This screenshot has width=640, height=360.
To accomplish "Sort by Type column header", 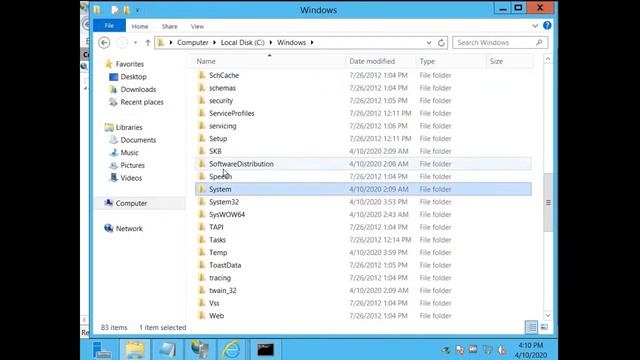I will 451,61.
